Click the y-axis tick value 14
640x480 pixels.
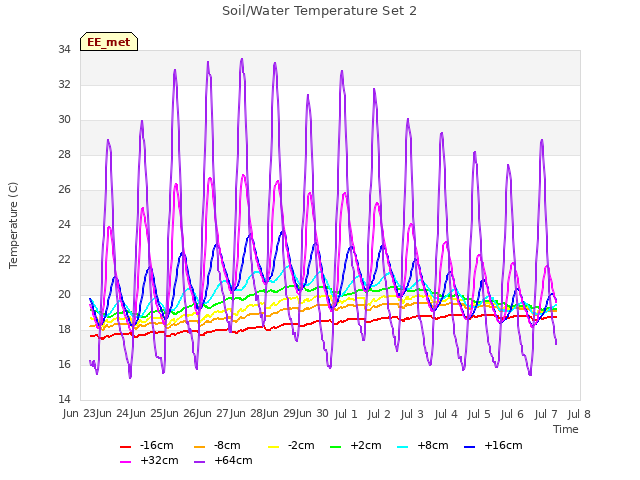click(x=64, y=399)
